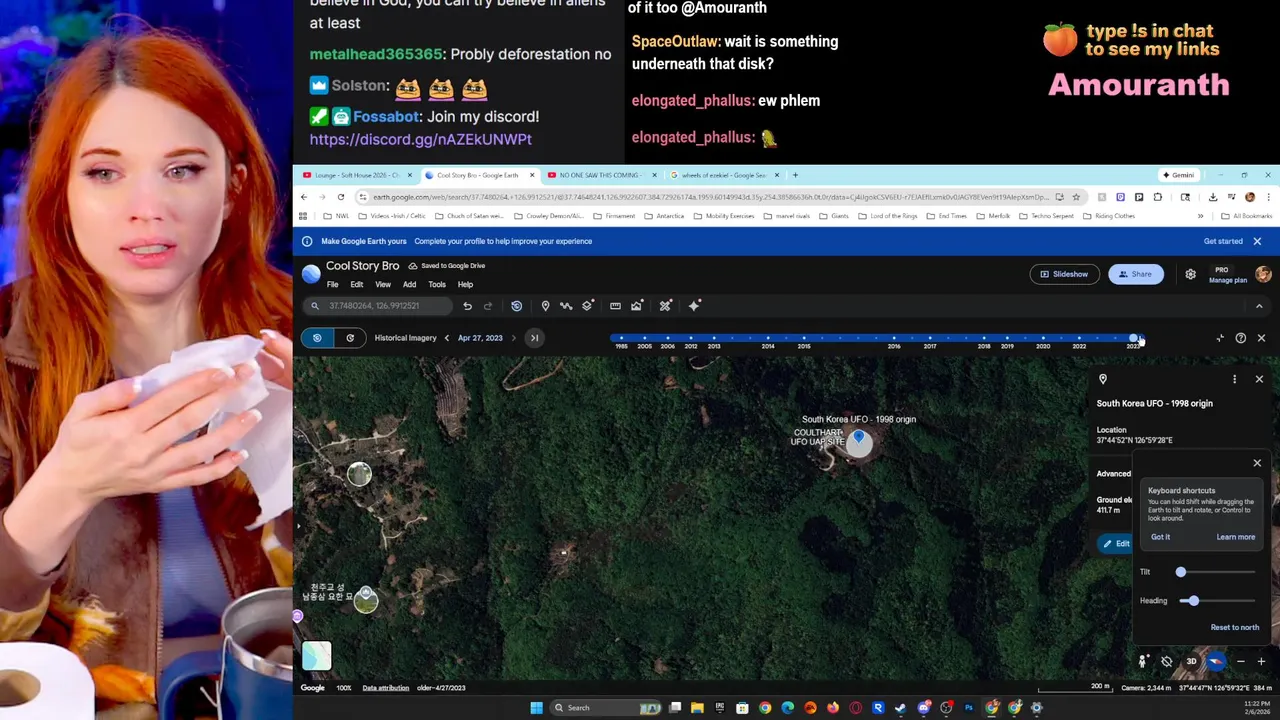Open the Edit menu

356,285
